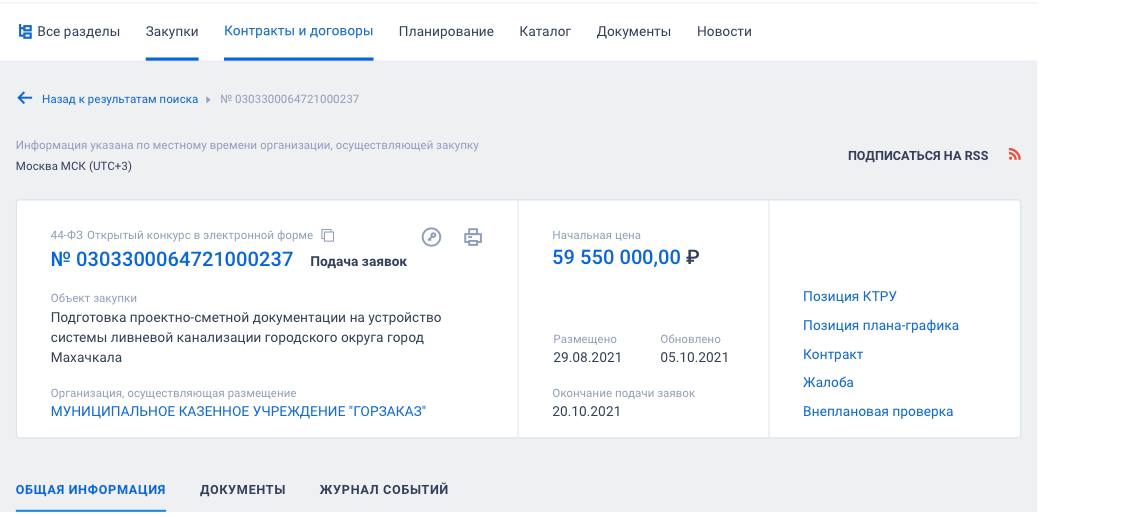Click the updated date 05.10.2021
The width and height of the screenshot is (1125, 517).
click(x=694, y=357)
